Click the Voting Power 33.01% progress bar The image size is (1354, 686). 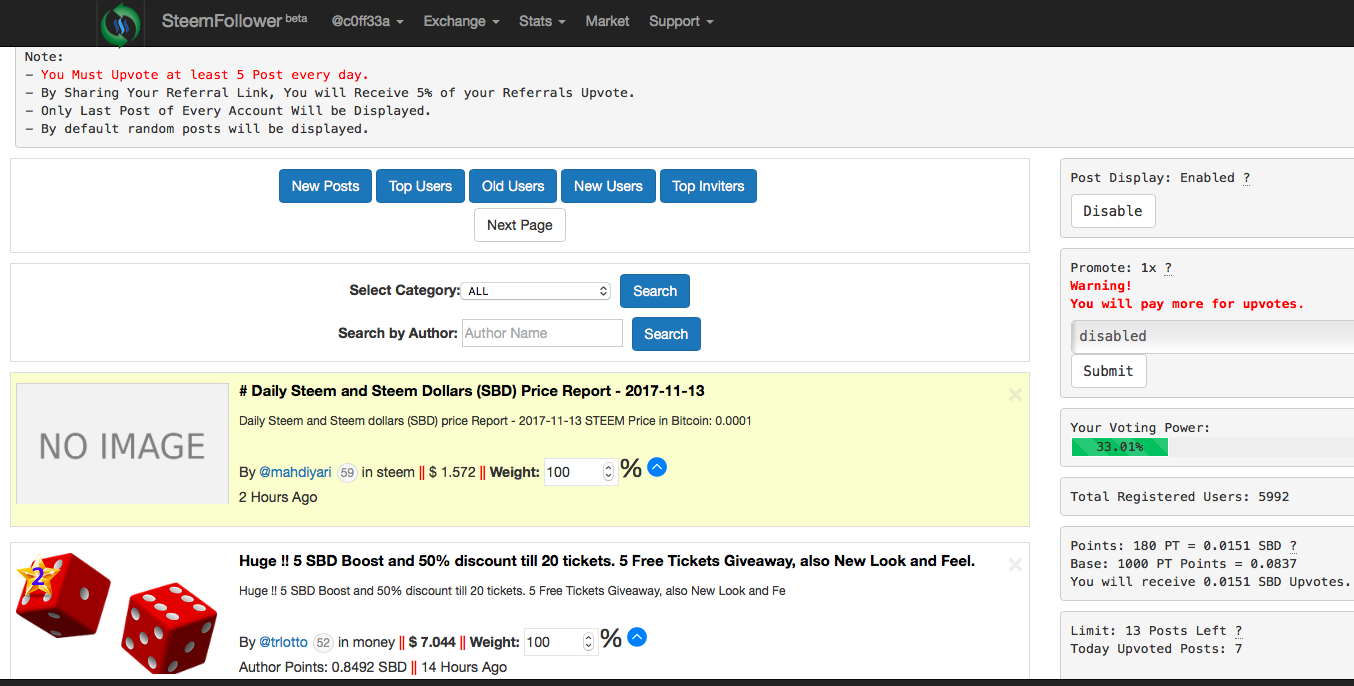1119,447
